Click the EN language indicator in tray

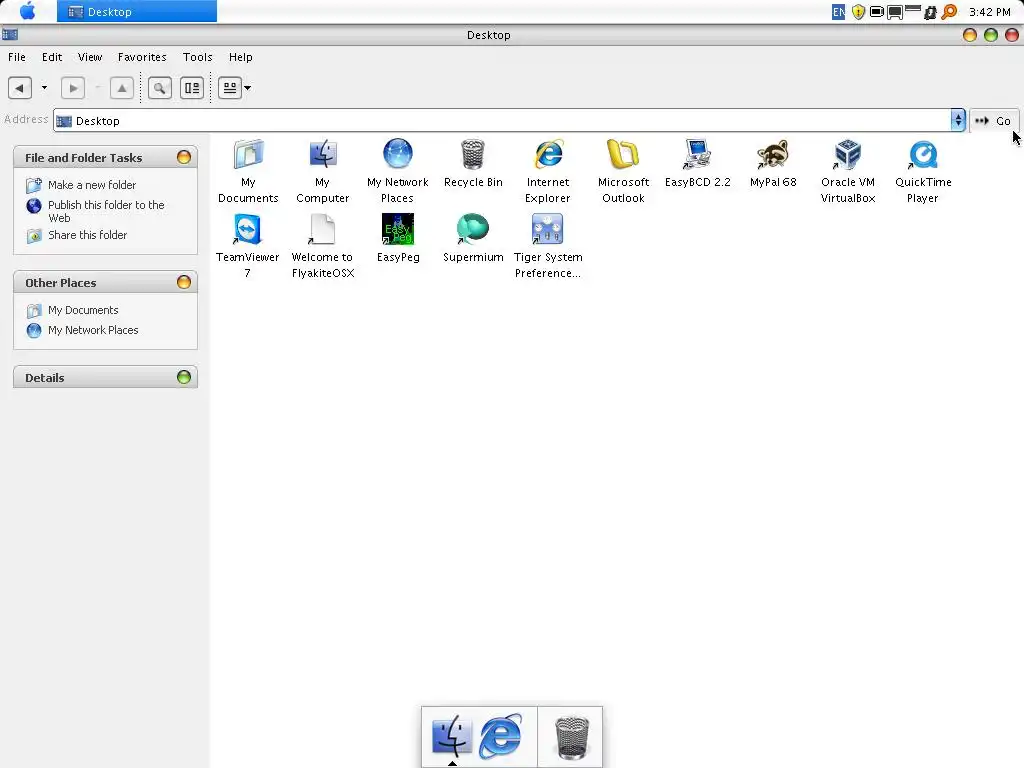pos(838,12)
